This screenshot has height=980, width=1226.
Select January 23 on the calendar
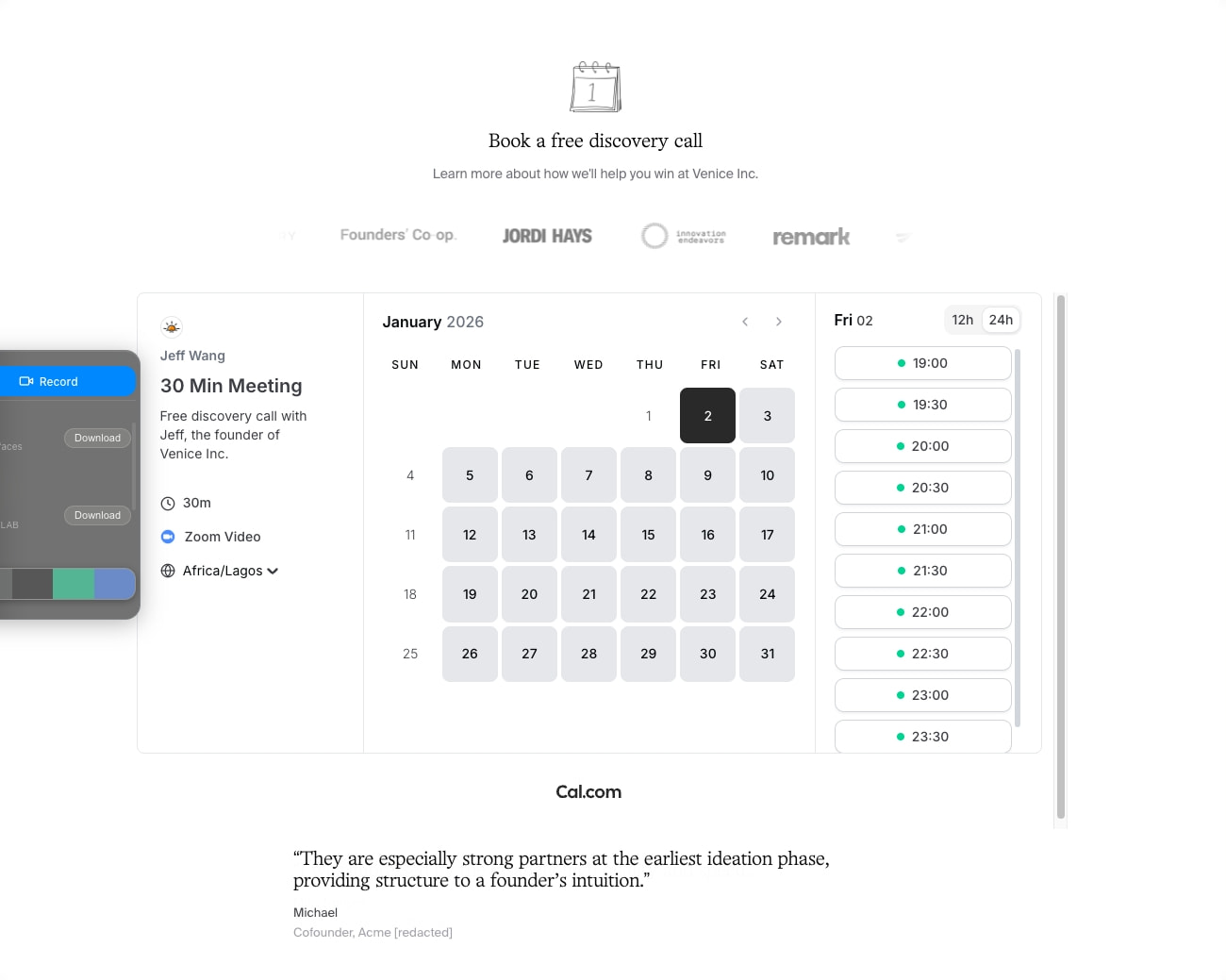707,594
